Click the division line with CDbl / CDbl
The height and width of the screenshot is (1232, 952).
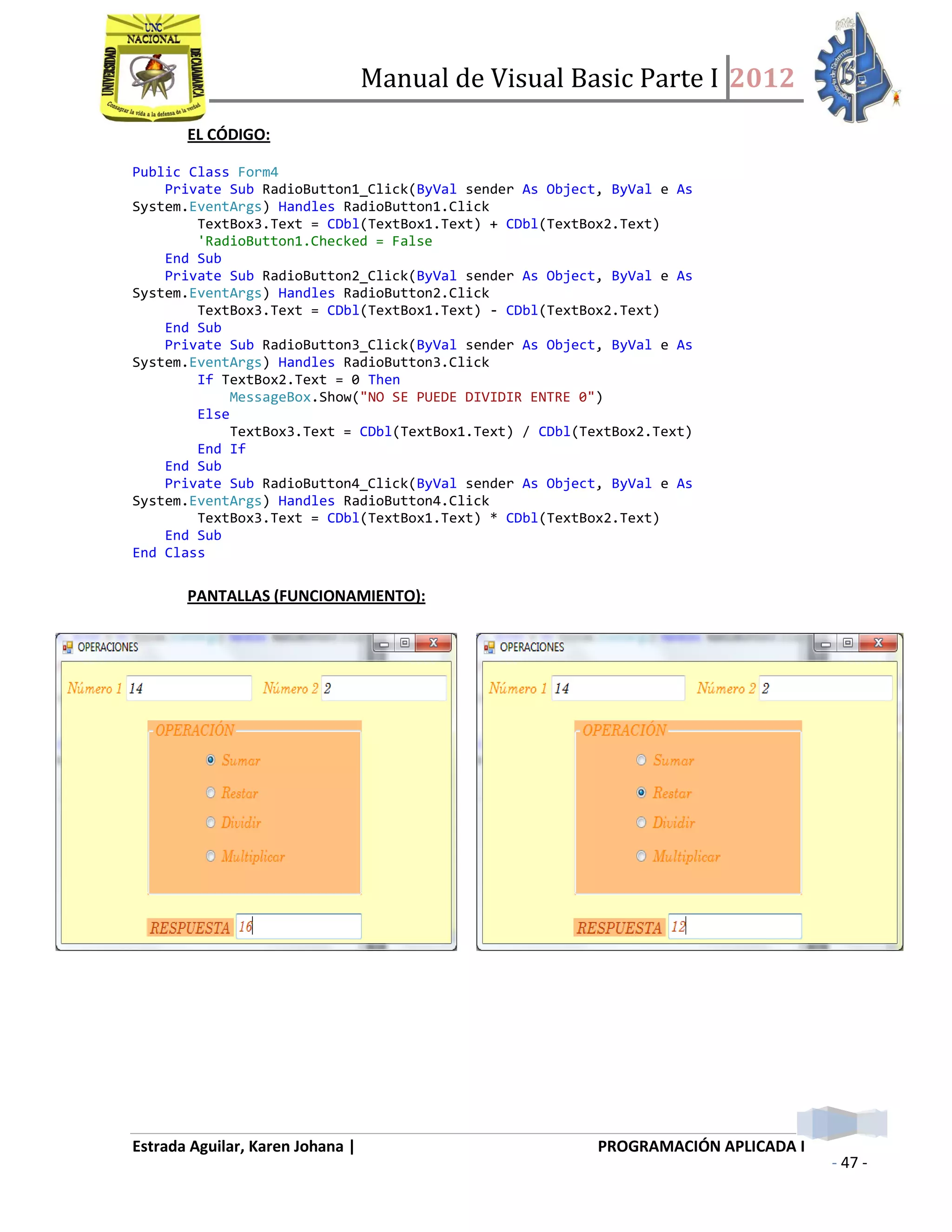point(461,432)
